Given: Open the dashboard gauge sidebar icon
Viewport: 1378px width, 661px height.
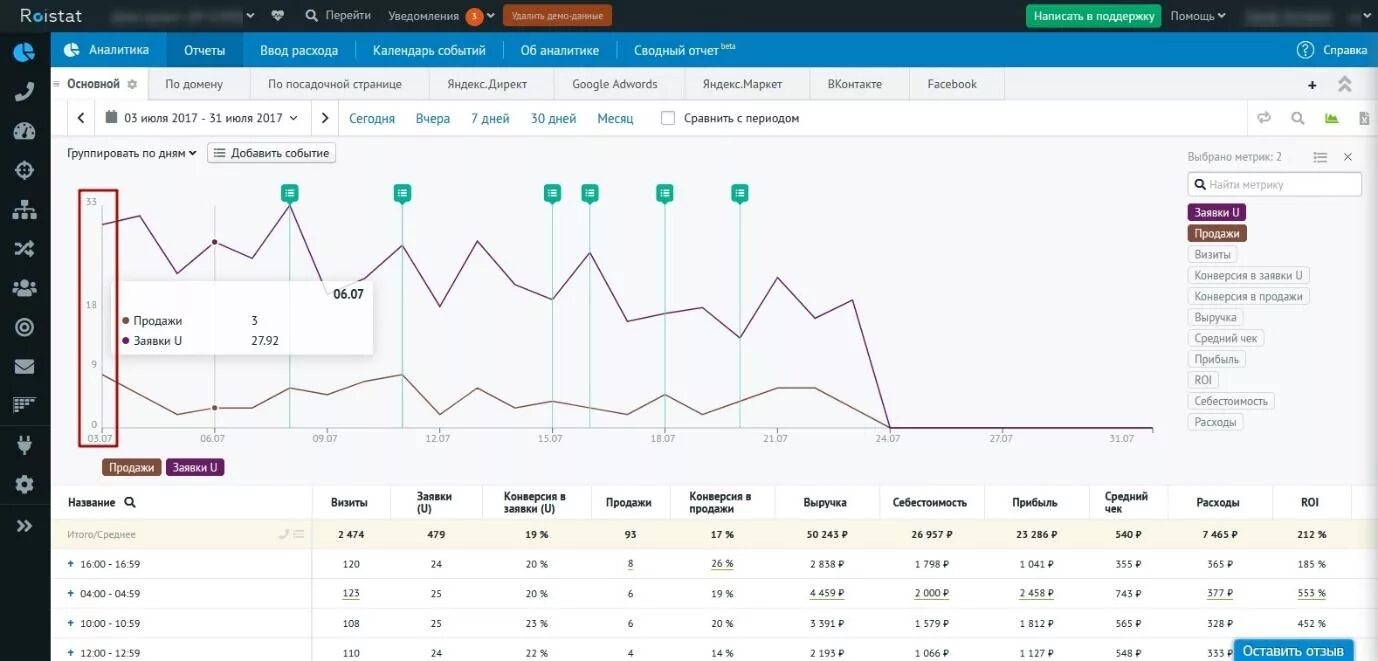Looking at the screenshot, I should 24,131.
